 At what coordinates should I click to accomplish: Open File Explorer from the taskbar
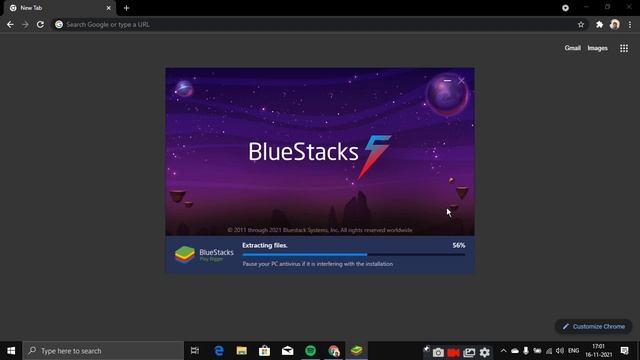point(242,351)
